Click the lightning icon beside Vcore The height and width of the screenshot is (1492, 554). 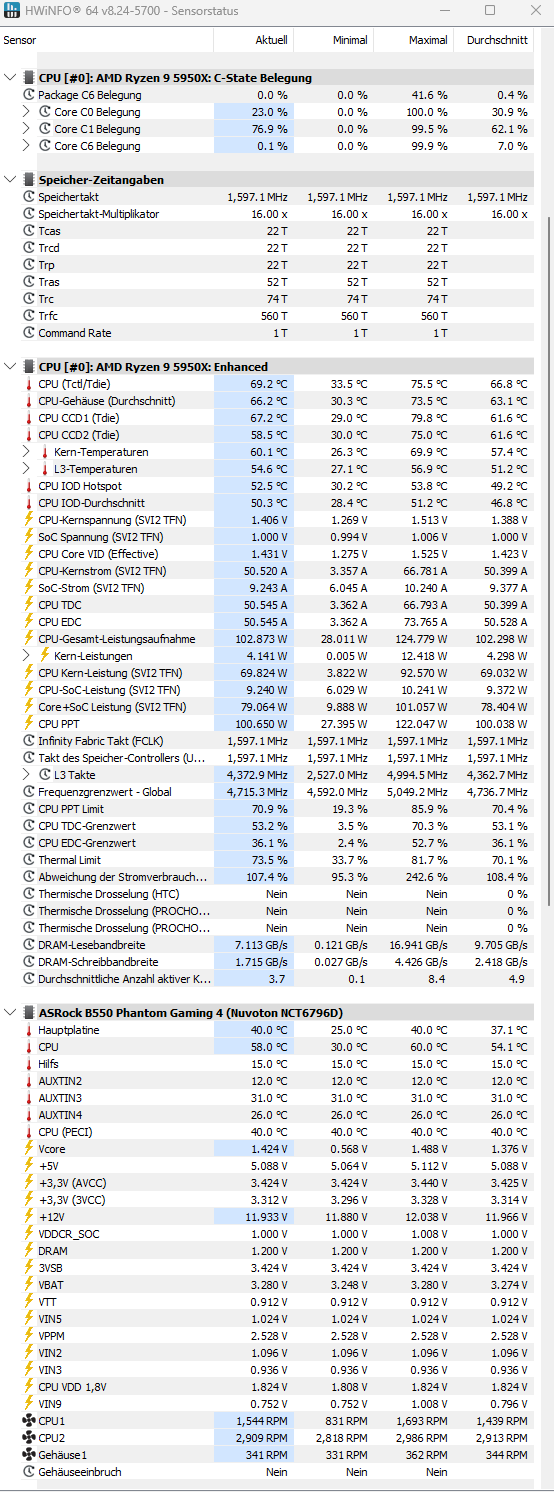[28, 1149]
